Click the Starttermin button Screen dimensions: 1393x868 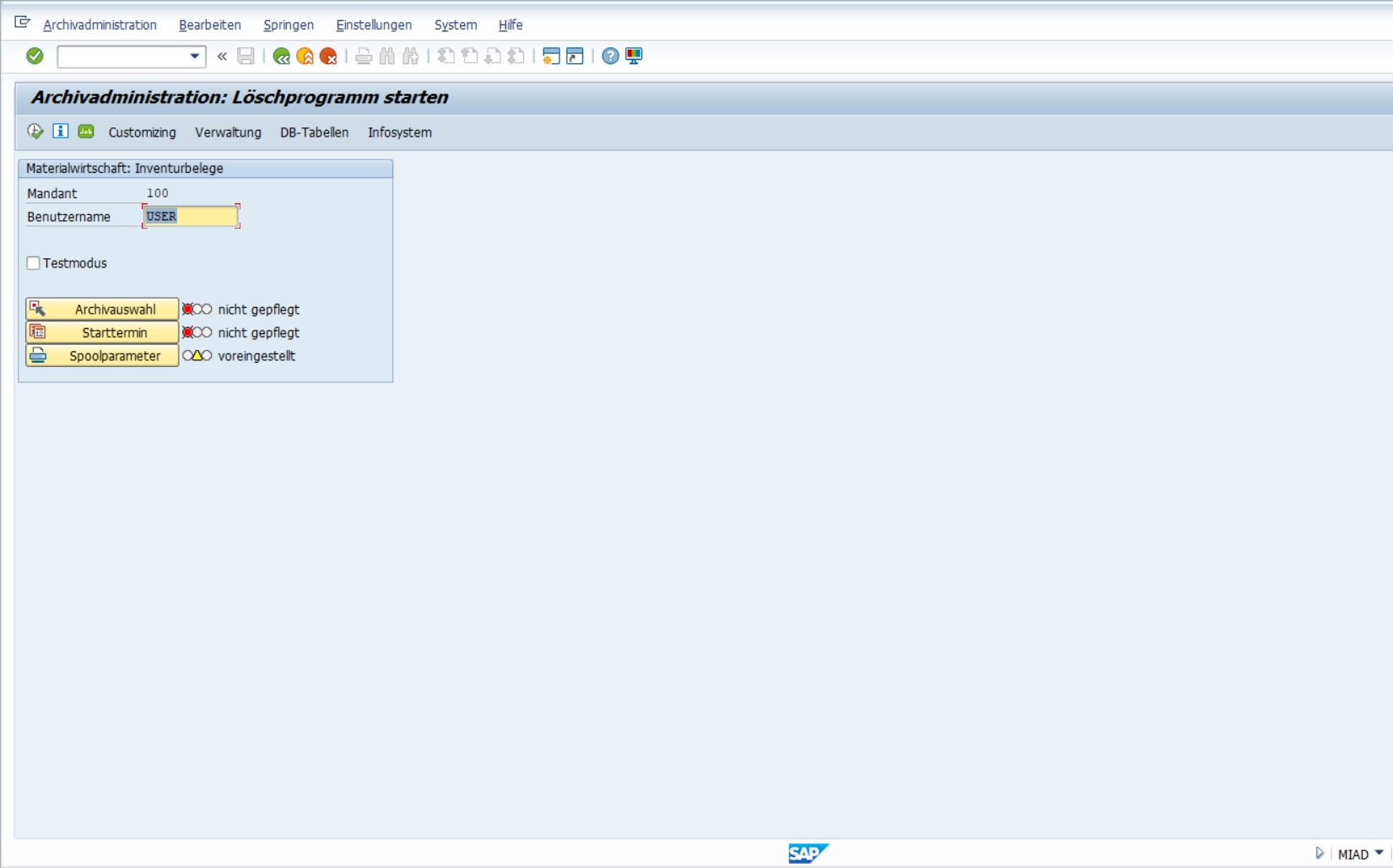(x=102, y=332)
